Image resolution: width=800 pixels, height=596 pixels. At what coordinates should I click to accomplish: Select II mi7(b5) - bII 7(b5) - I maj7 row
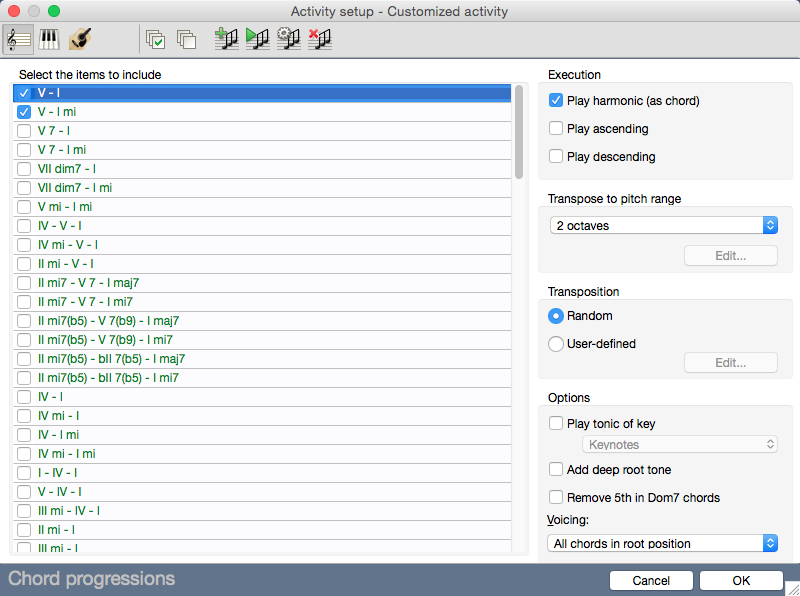click(262, 359)
